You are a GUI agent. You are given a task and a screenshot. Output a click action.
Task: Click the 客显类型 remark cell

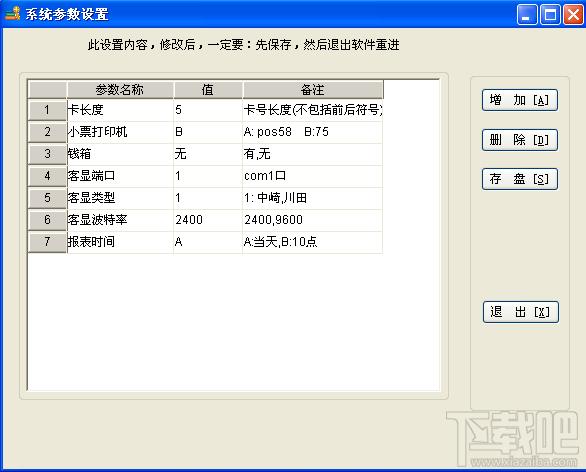[x=313, y=198]
